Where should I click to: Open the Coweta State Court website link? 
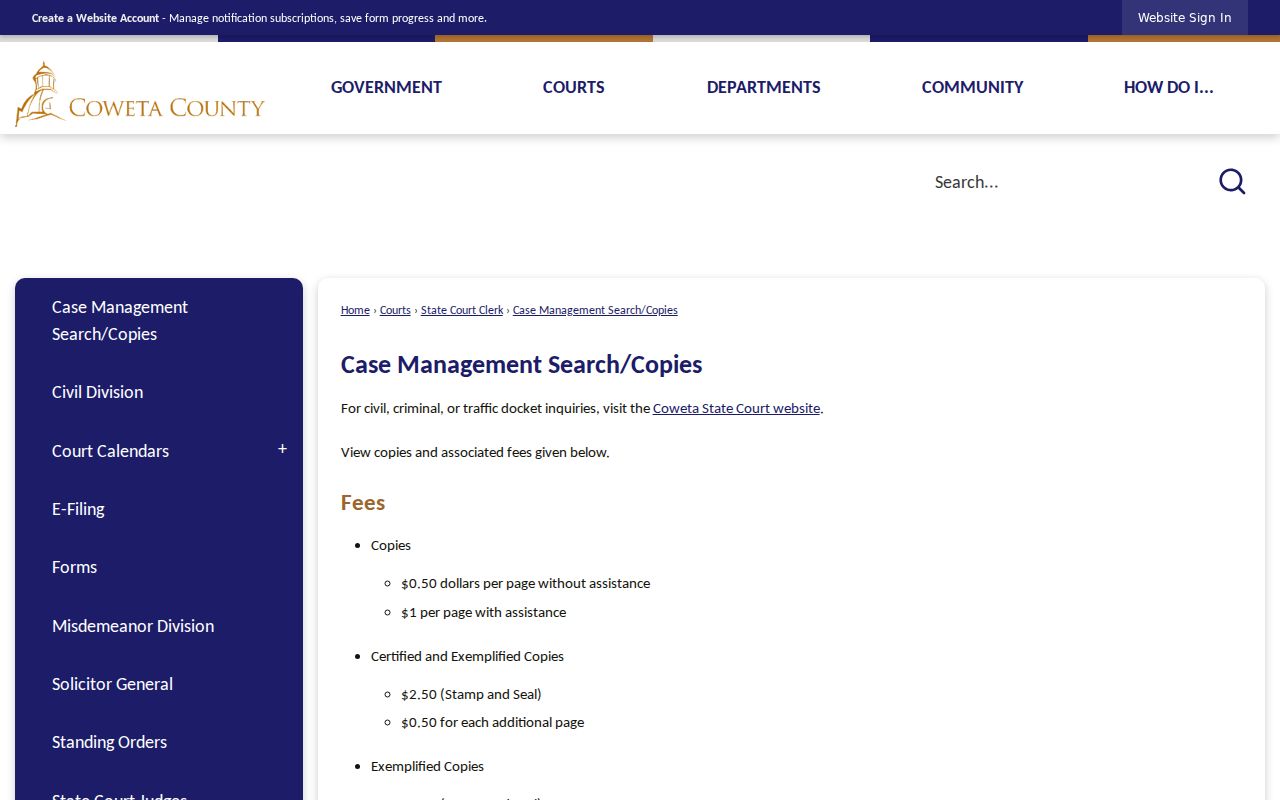pyautogui.click(x=736, y=408)
